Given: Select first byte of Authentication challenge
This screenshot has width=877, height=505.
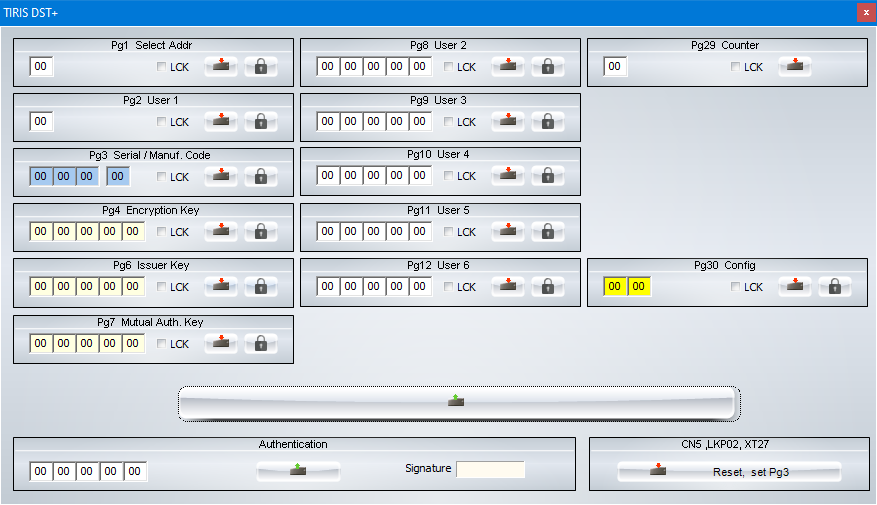Looking at the screenshot, I should coord(41,471).
